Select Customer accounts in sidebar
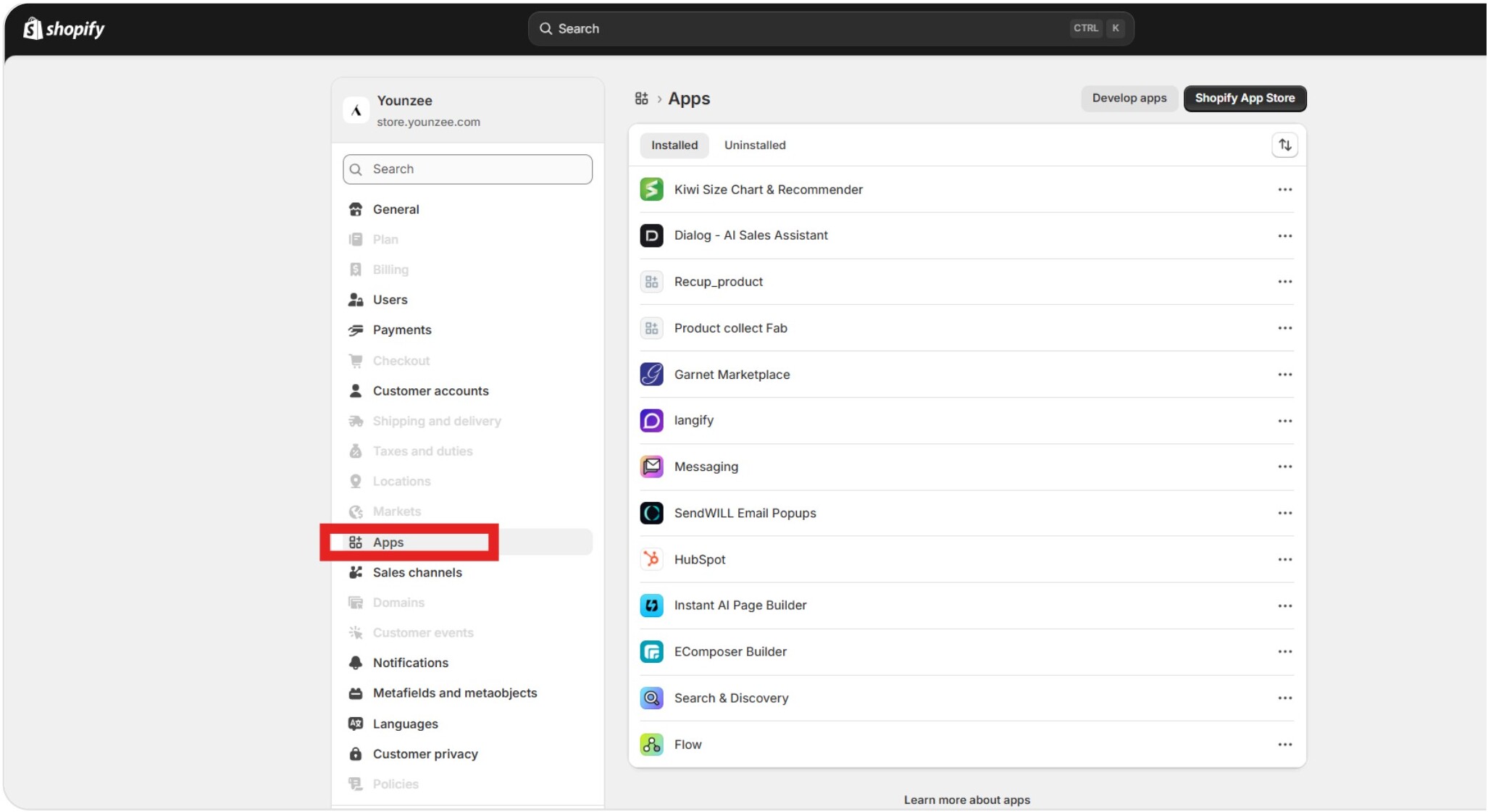The image size is (1488, 812). (467, 390)
